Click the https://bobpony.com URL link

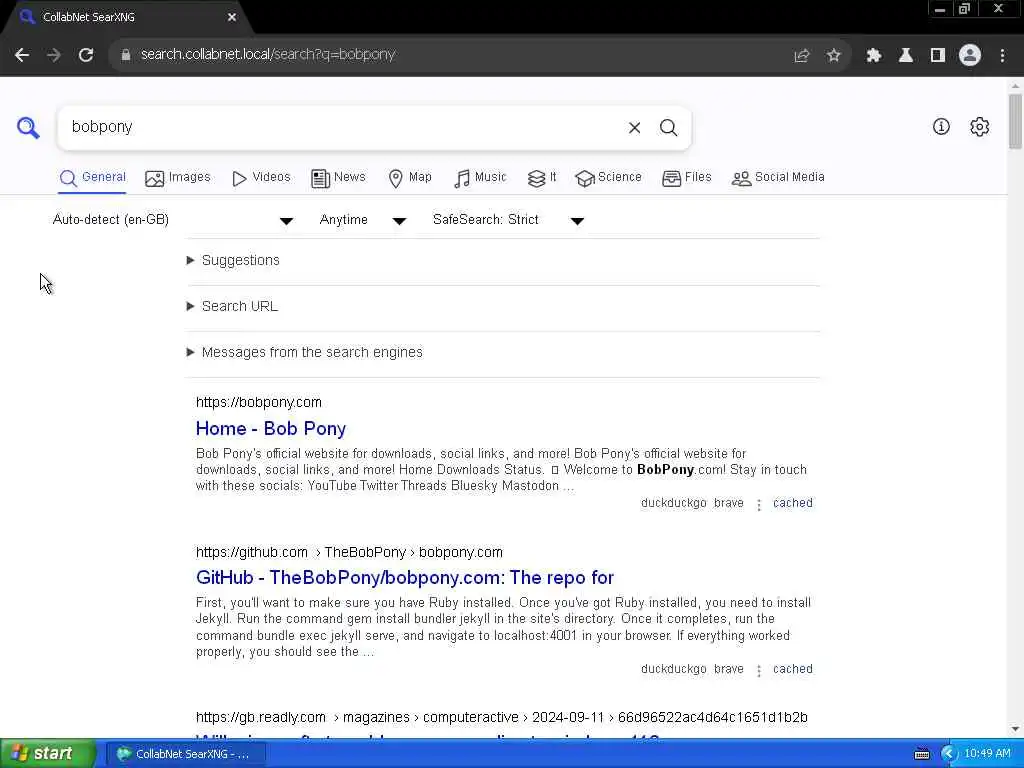pos(259,402)
